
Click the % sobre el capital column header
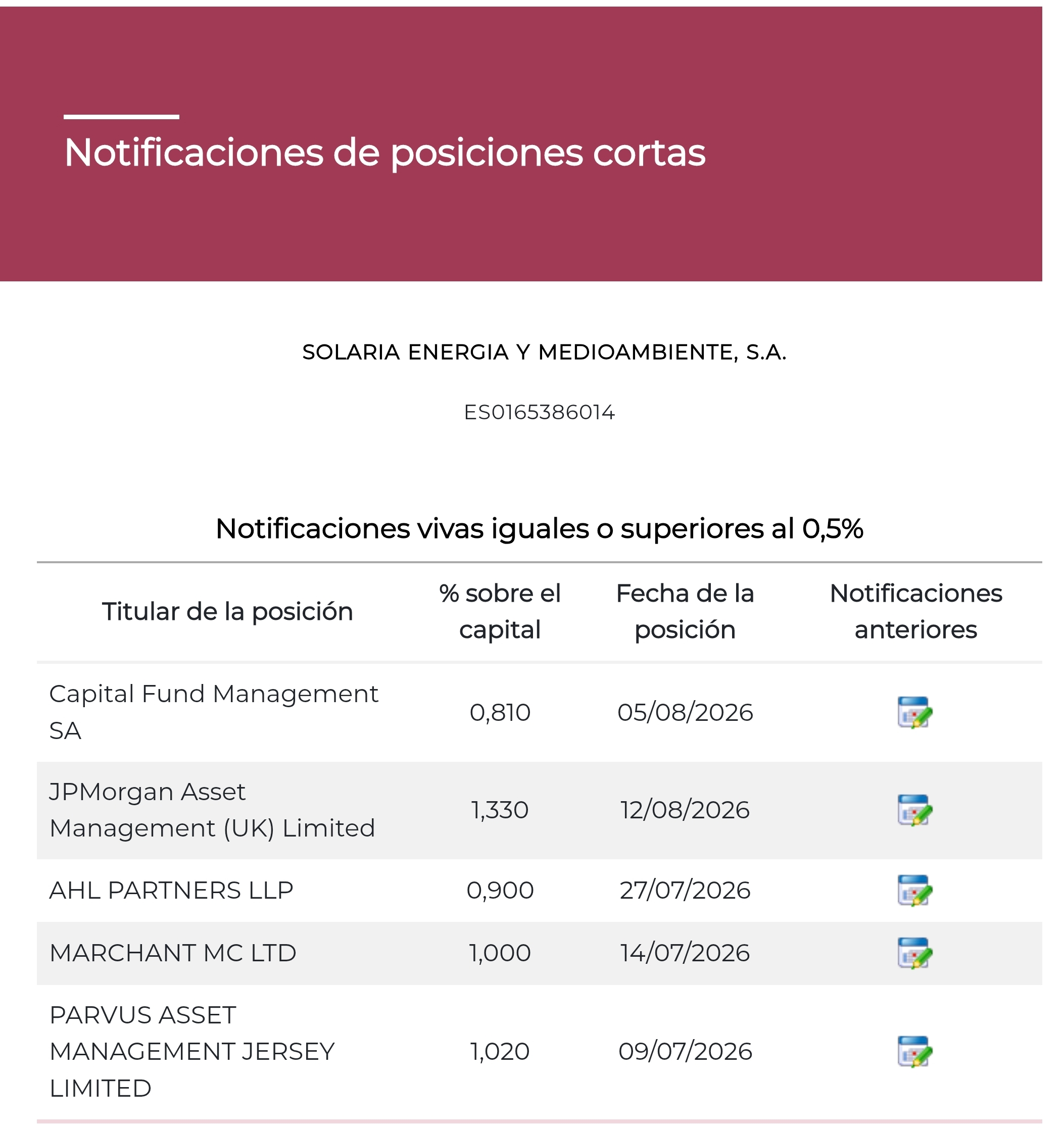point(500,612)
